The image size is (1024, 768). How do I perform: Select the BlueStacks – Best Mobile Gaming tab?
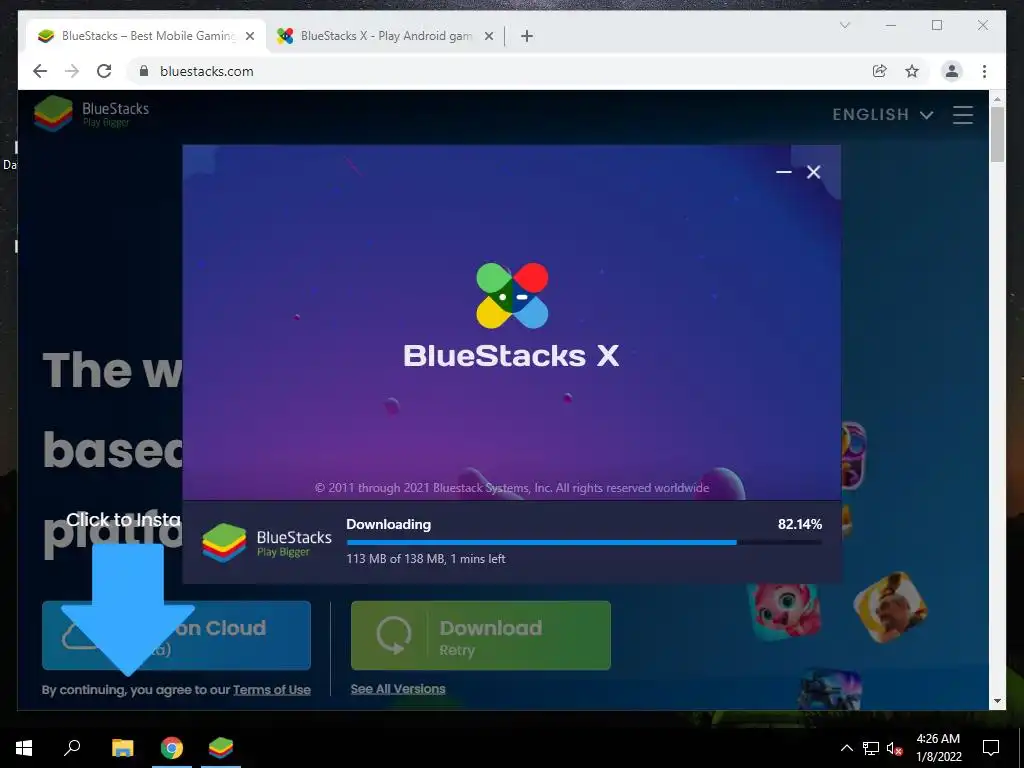point(147,36)
